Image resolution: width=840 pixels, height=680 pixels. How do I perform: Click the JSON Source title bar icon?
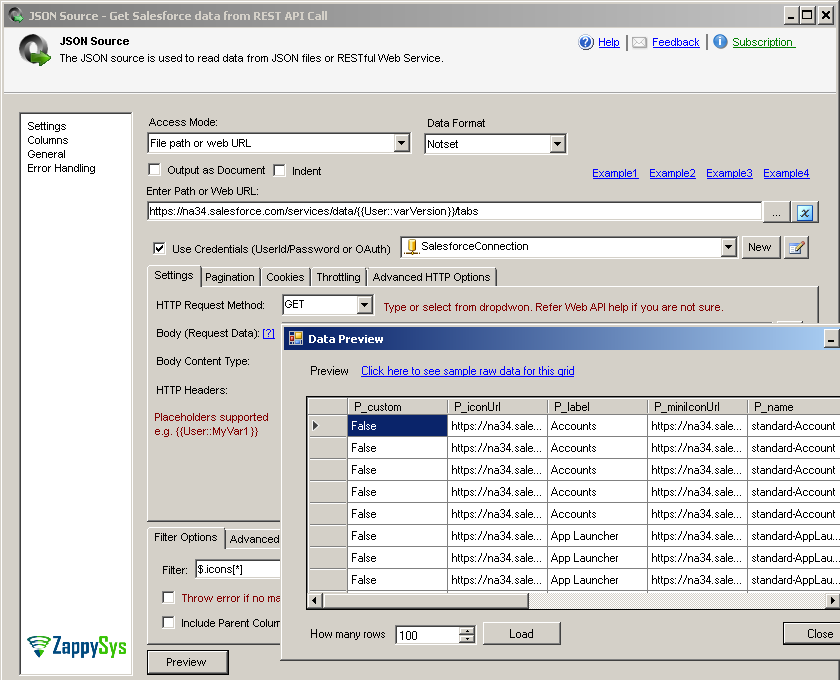coord(16,15)
